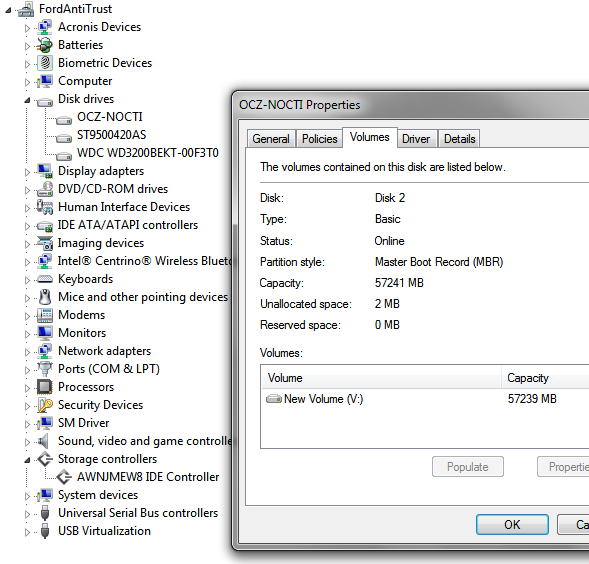Click the Imaging devices camera icon

[45, 243]
